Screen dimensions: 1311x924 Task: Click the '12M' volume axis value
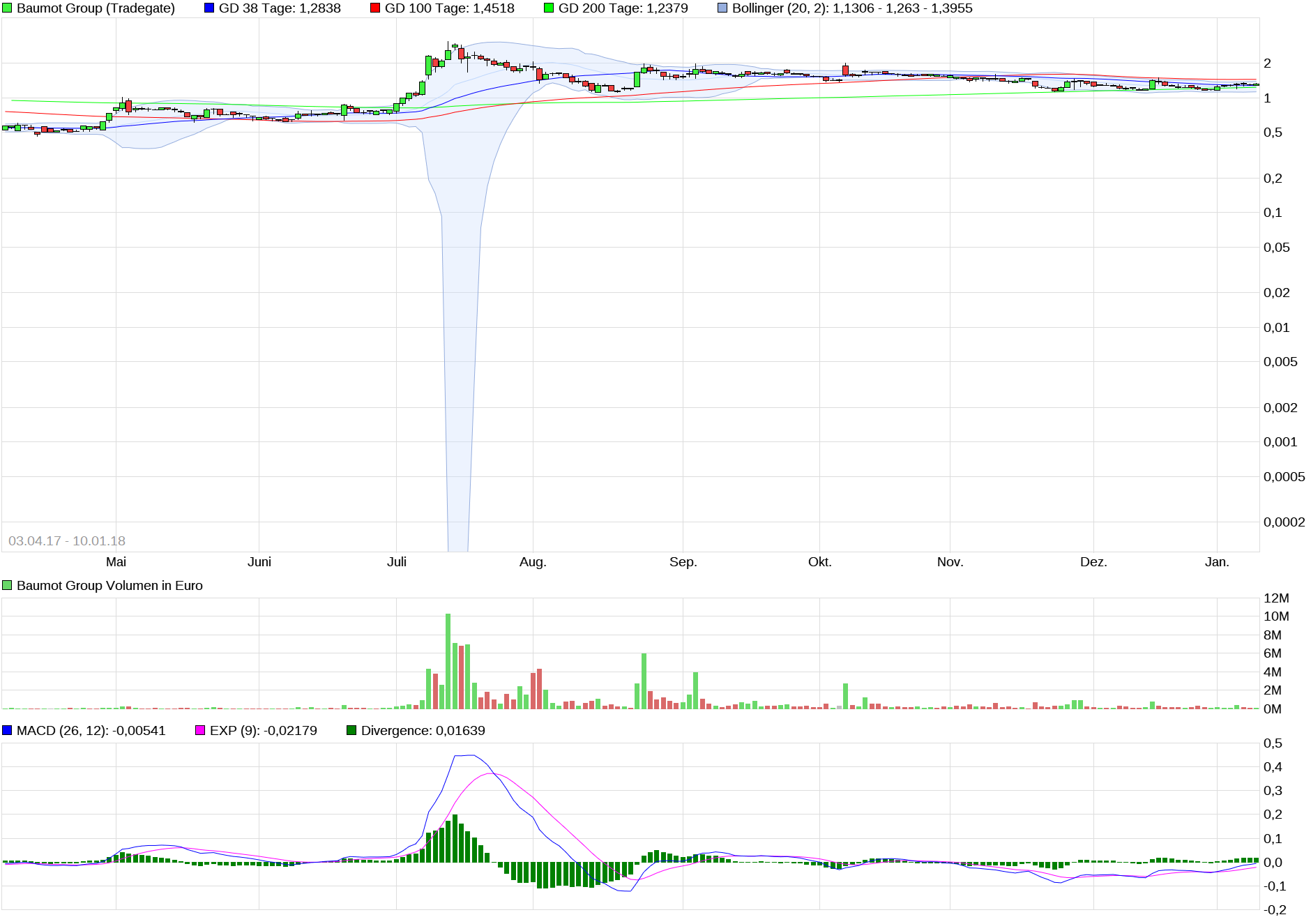pyautogui.click(x=1277, y=598)
